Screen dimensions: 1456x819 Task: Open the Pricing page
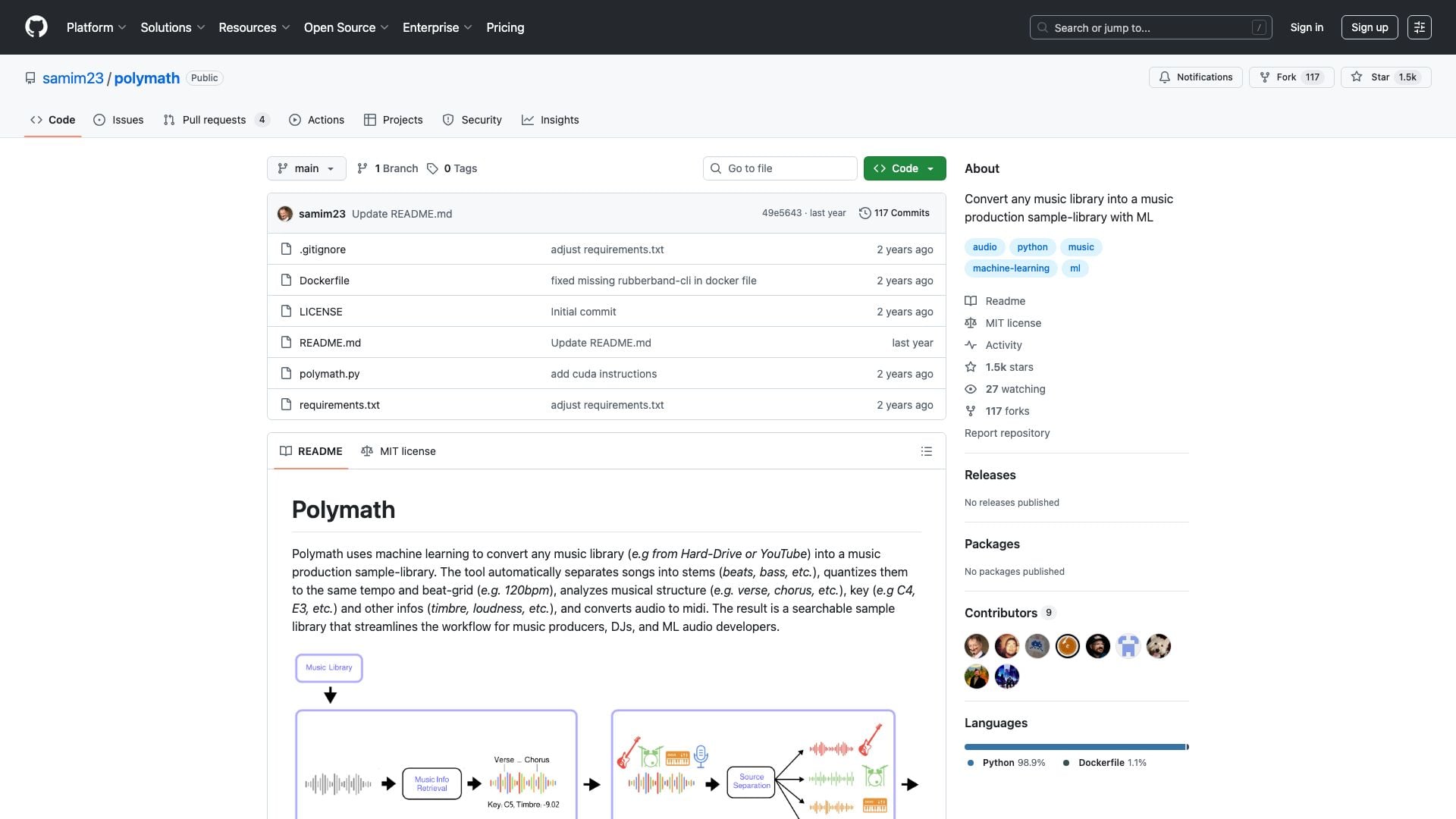pyautogui.click(x=505, y=27)
